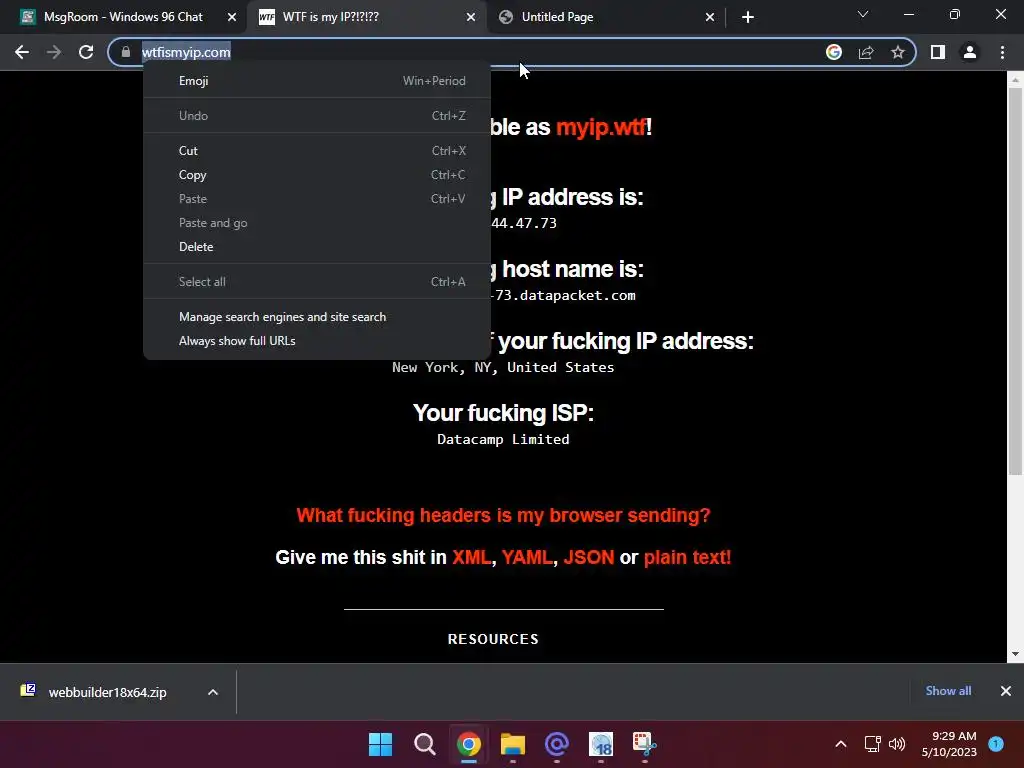Click the address bar URL text

click(x=186, y=52)
